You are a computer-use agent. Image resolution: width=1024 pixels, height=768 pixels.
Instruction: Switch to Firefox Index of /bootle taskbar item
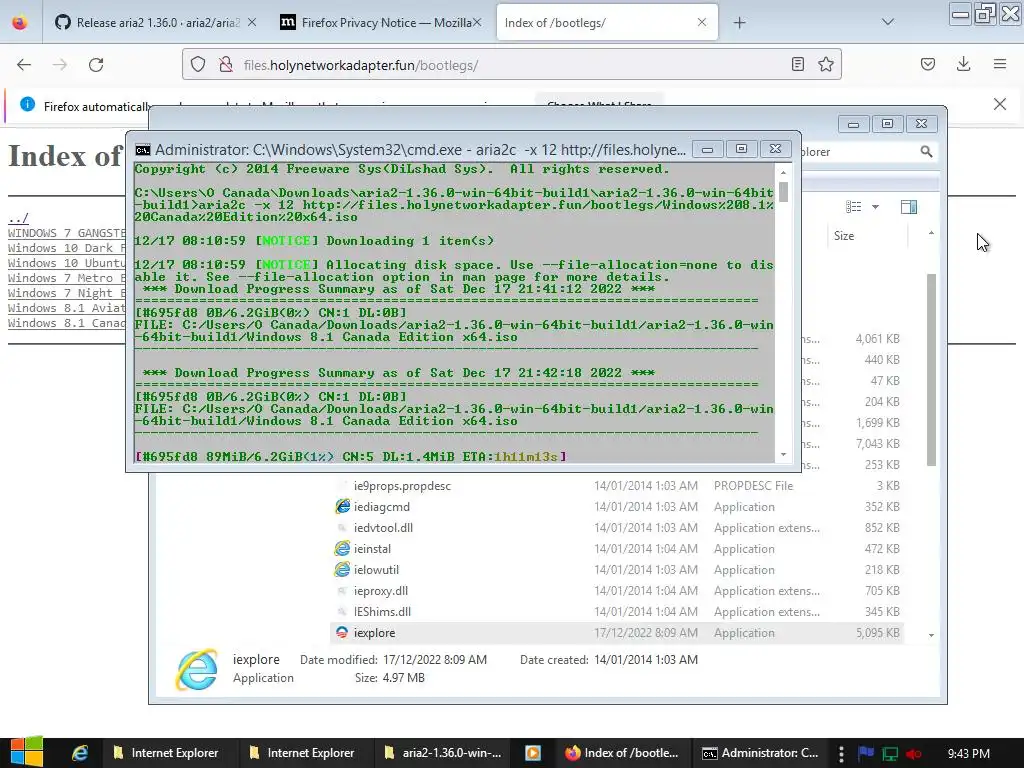point(622,753)
